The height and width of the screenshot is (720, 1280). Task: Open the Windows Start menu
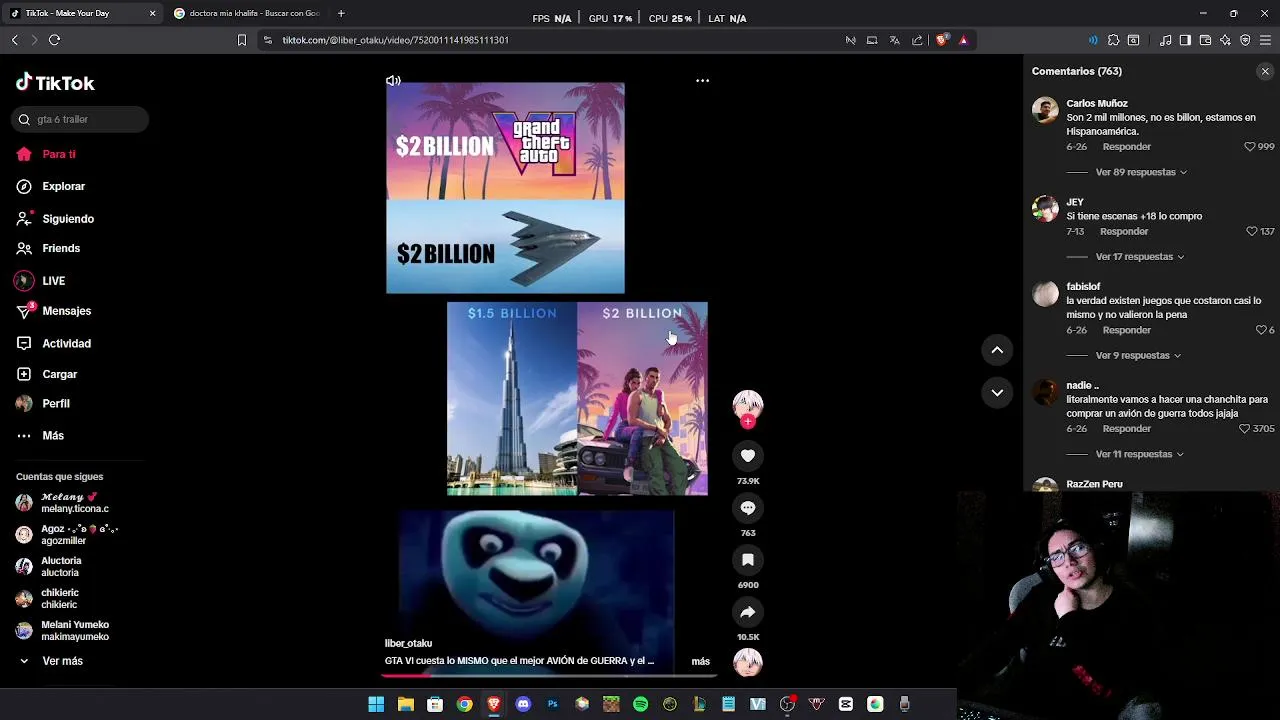(376, 705)
